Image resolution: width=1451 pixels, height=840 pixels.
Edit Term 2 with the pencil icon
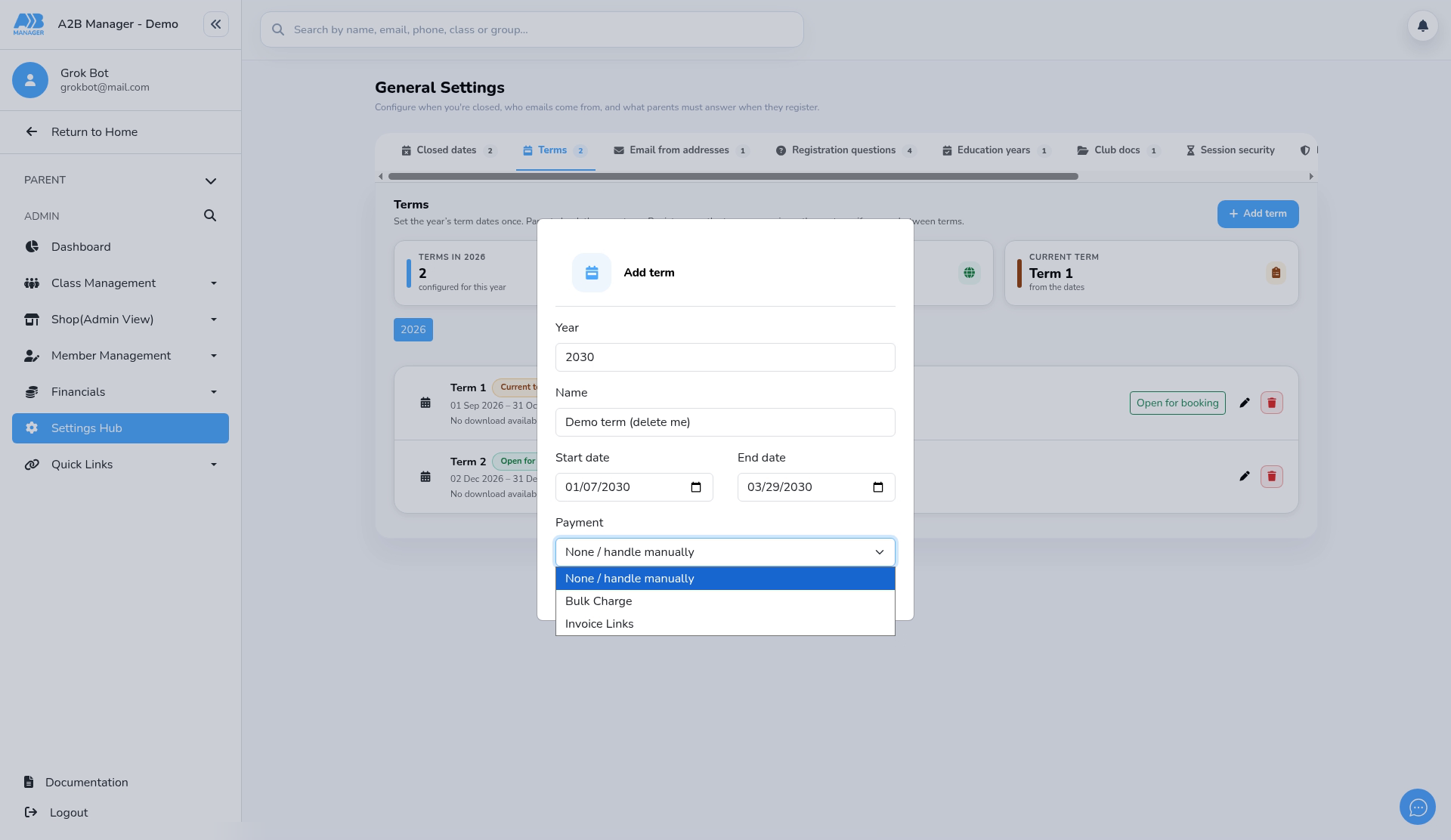click(x=1244, y=477)
